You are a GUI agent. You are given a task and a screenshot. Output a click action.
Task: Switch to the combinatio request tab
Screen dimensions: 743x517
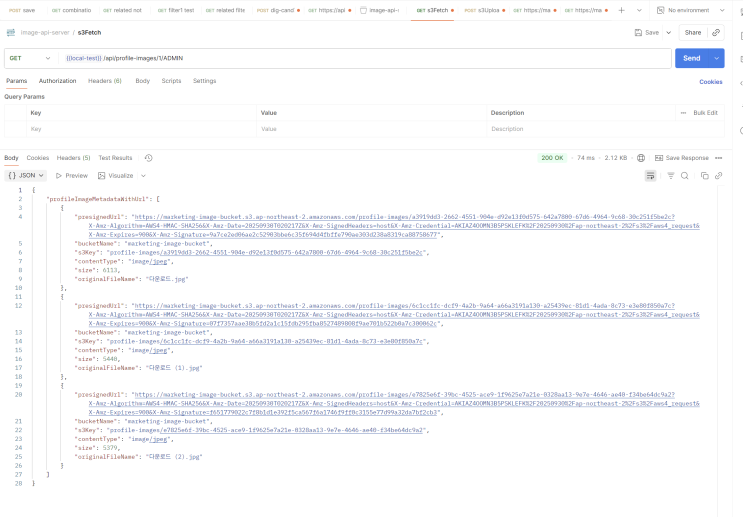(71, 10)
